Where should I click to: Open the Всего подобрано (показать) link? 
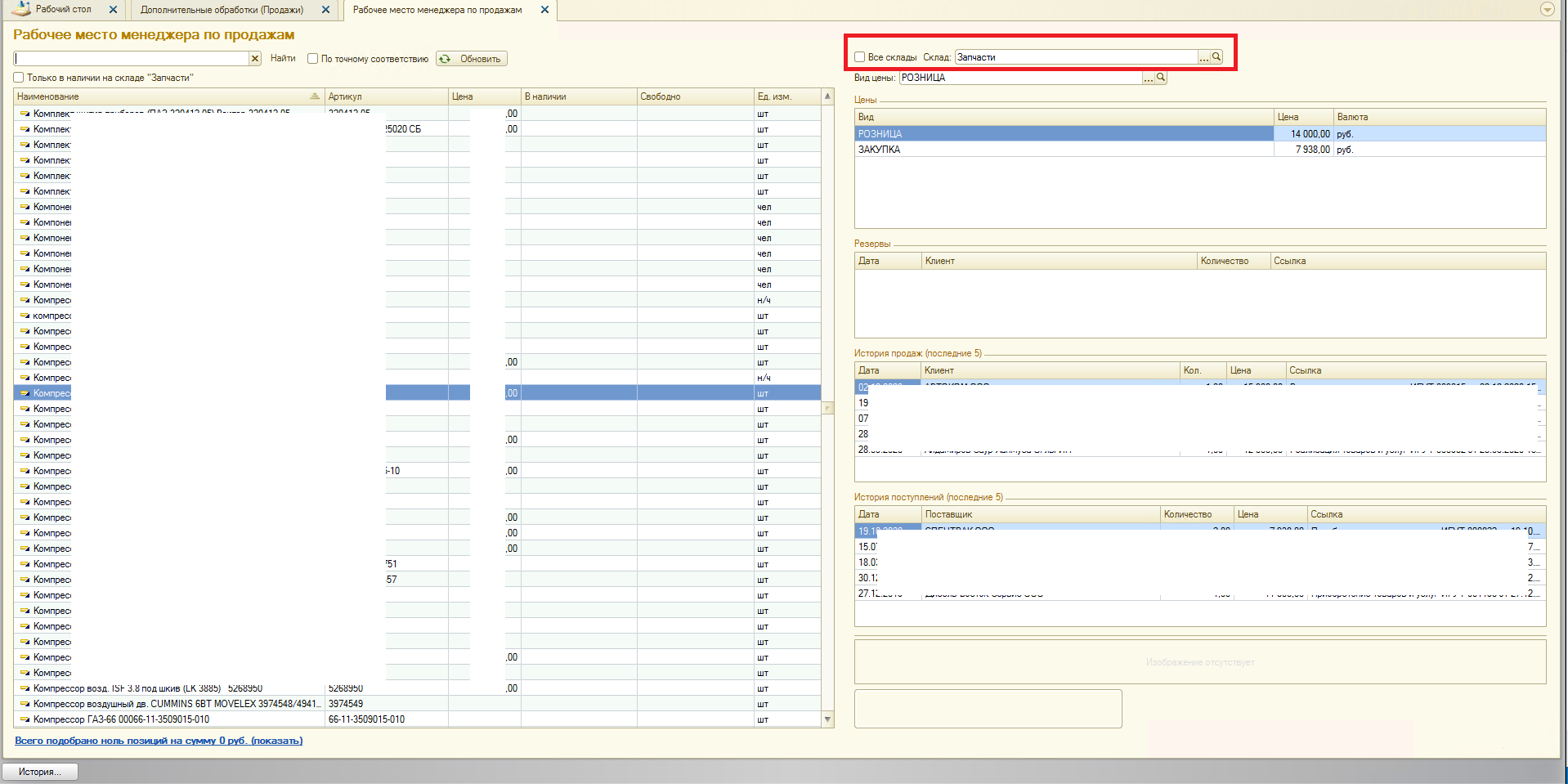(x=159, y=741)
